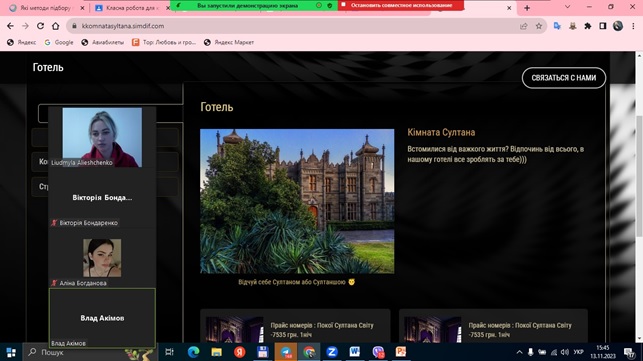Open the Яндекс bookmark

[x=22, y=42]
